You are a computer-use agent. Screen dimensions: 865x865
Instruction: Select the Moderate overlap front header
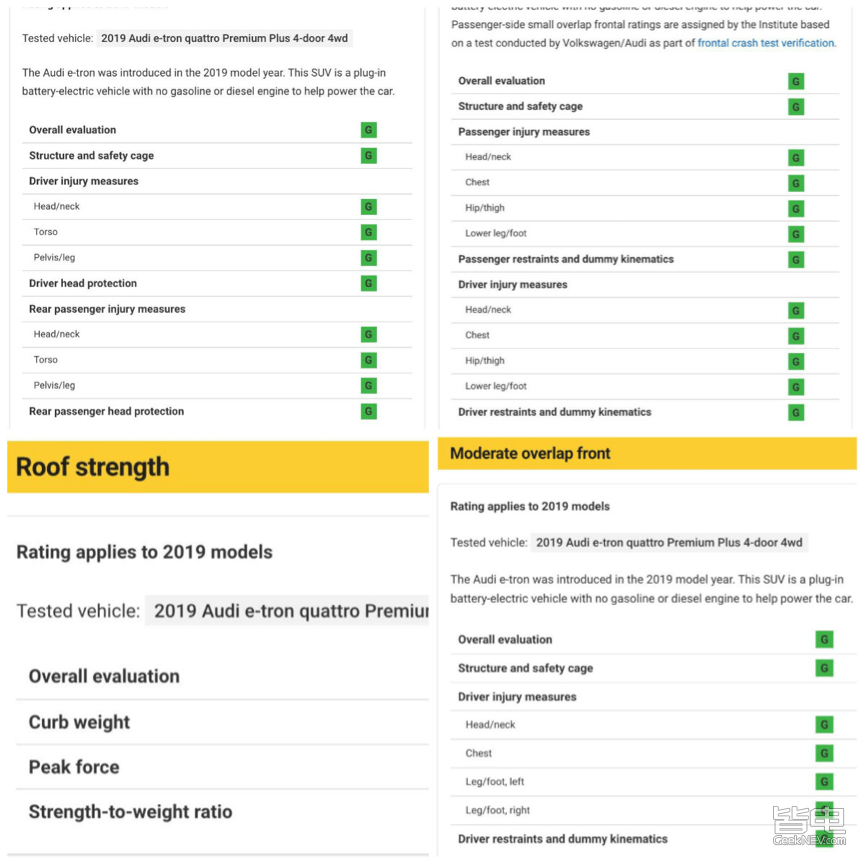coord(647,453)
